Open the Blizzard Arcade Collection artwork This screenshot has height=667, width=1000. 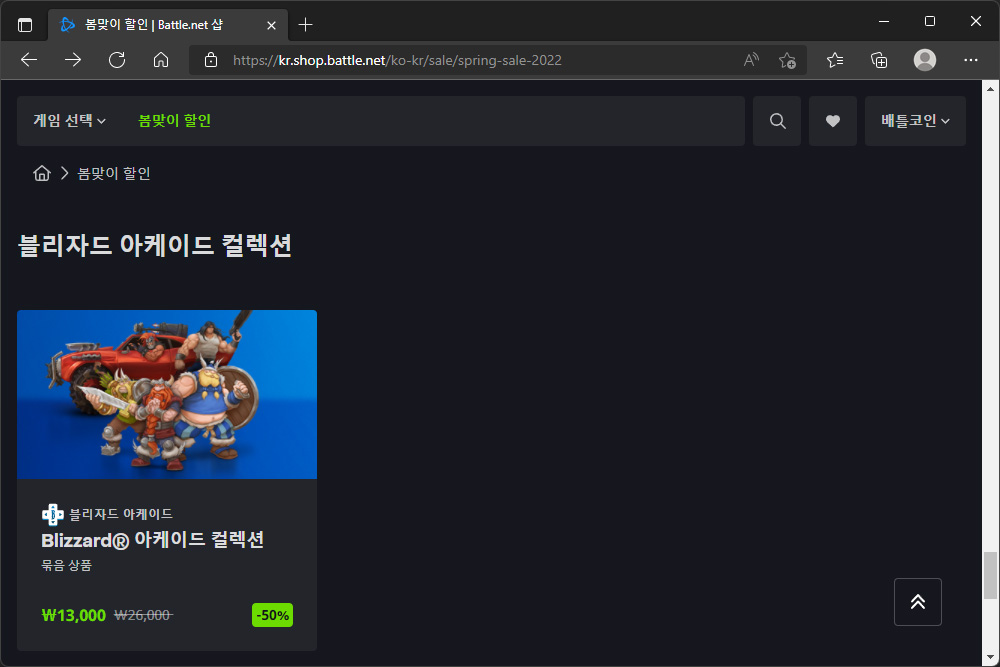pyautogui.click(x=167, y=394)
